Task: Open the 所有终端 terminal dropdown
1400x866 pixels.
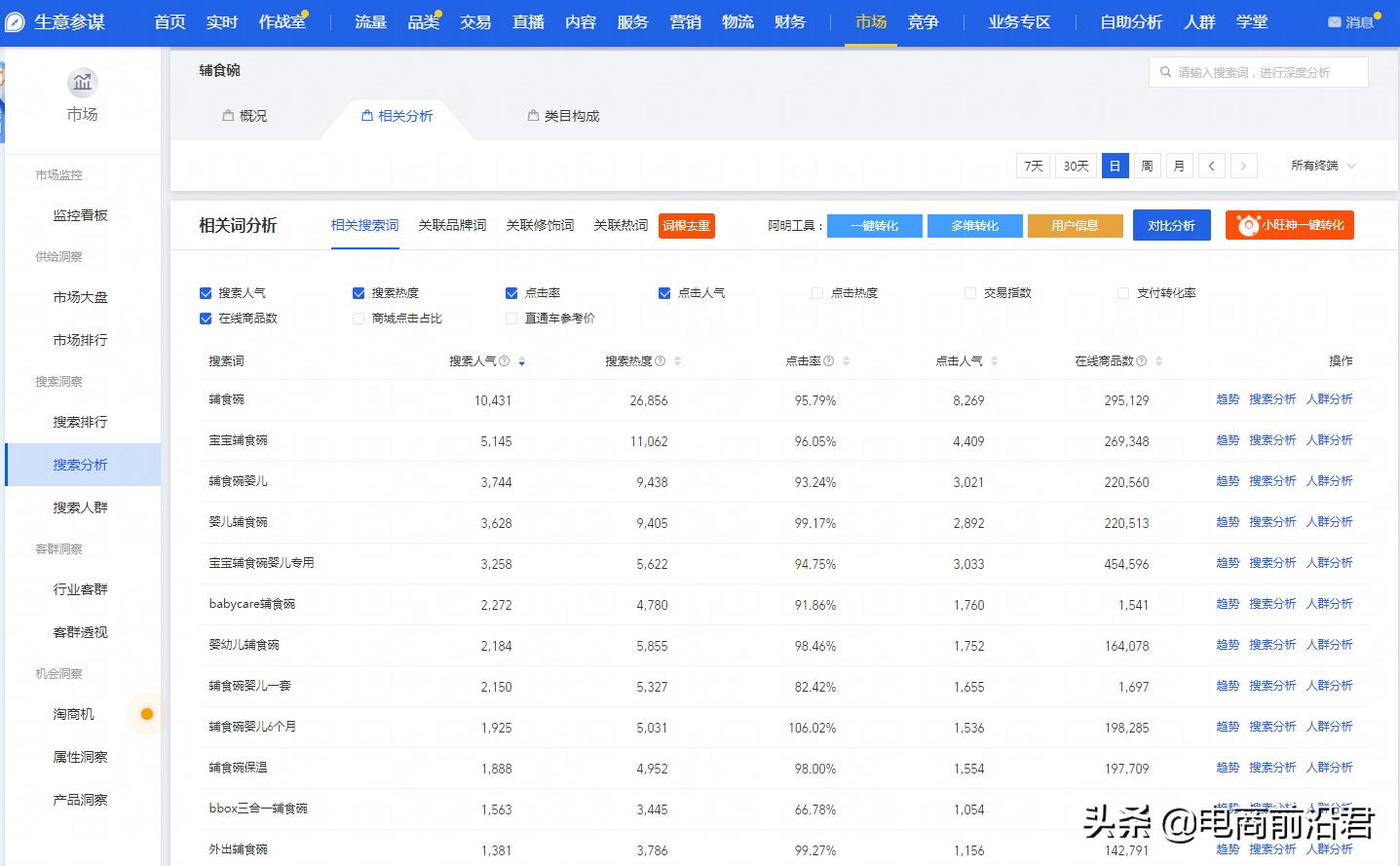Action: [x=1321, y=166]
